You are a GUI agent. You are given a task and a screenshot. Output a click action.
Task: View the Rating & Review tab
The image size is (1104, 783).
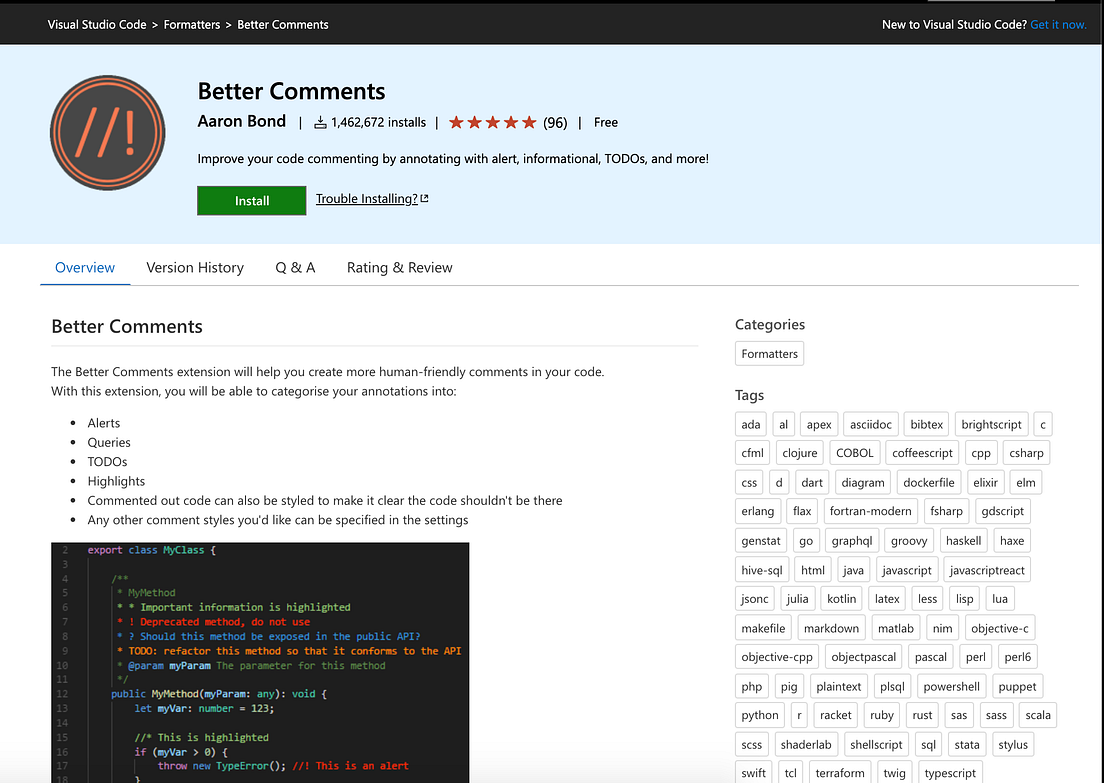pos(399,267)
